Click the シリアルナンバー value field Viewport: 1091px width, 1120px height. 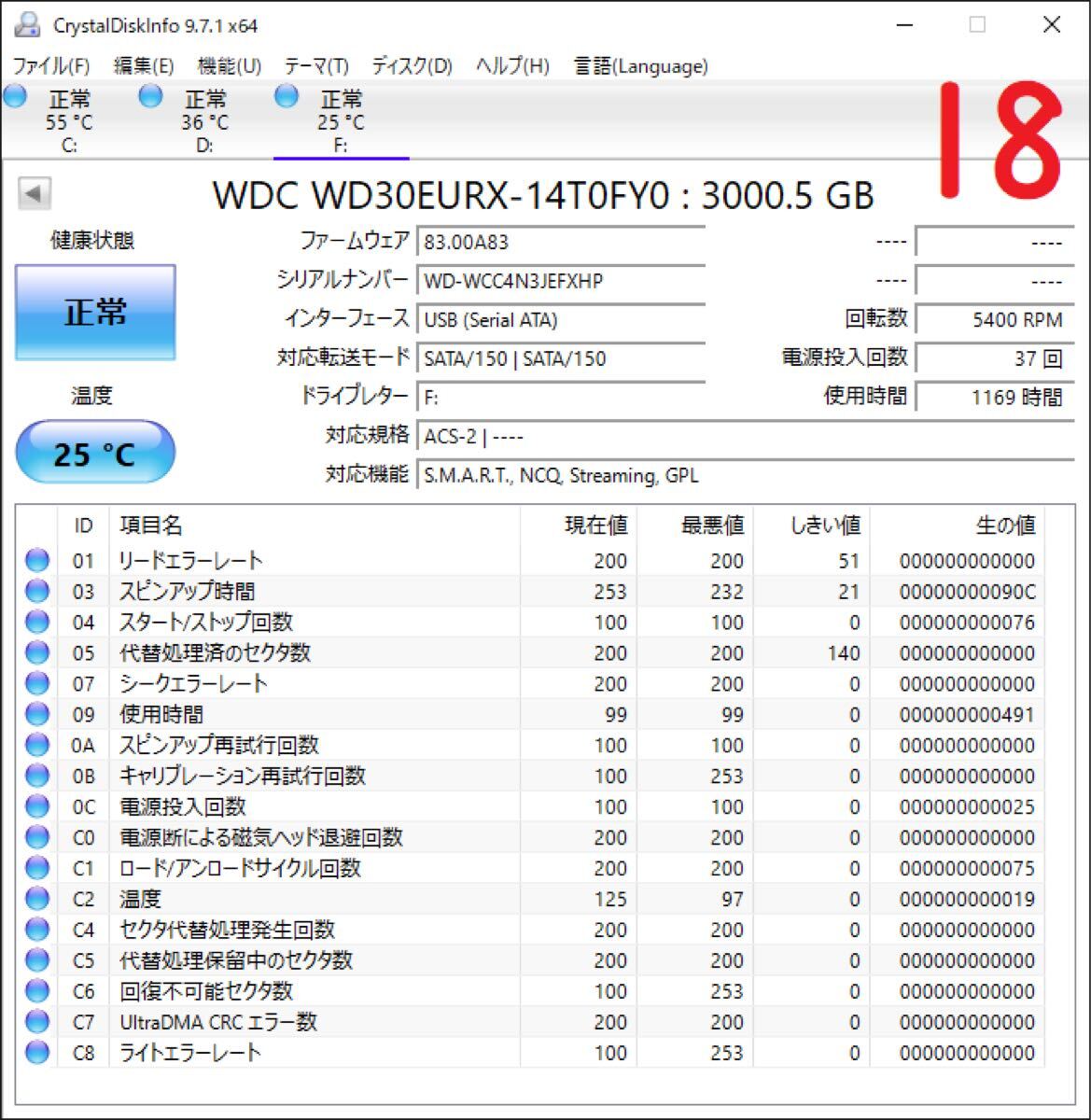[x=560, y=280]
